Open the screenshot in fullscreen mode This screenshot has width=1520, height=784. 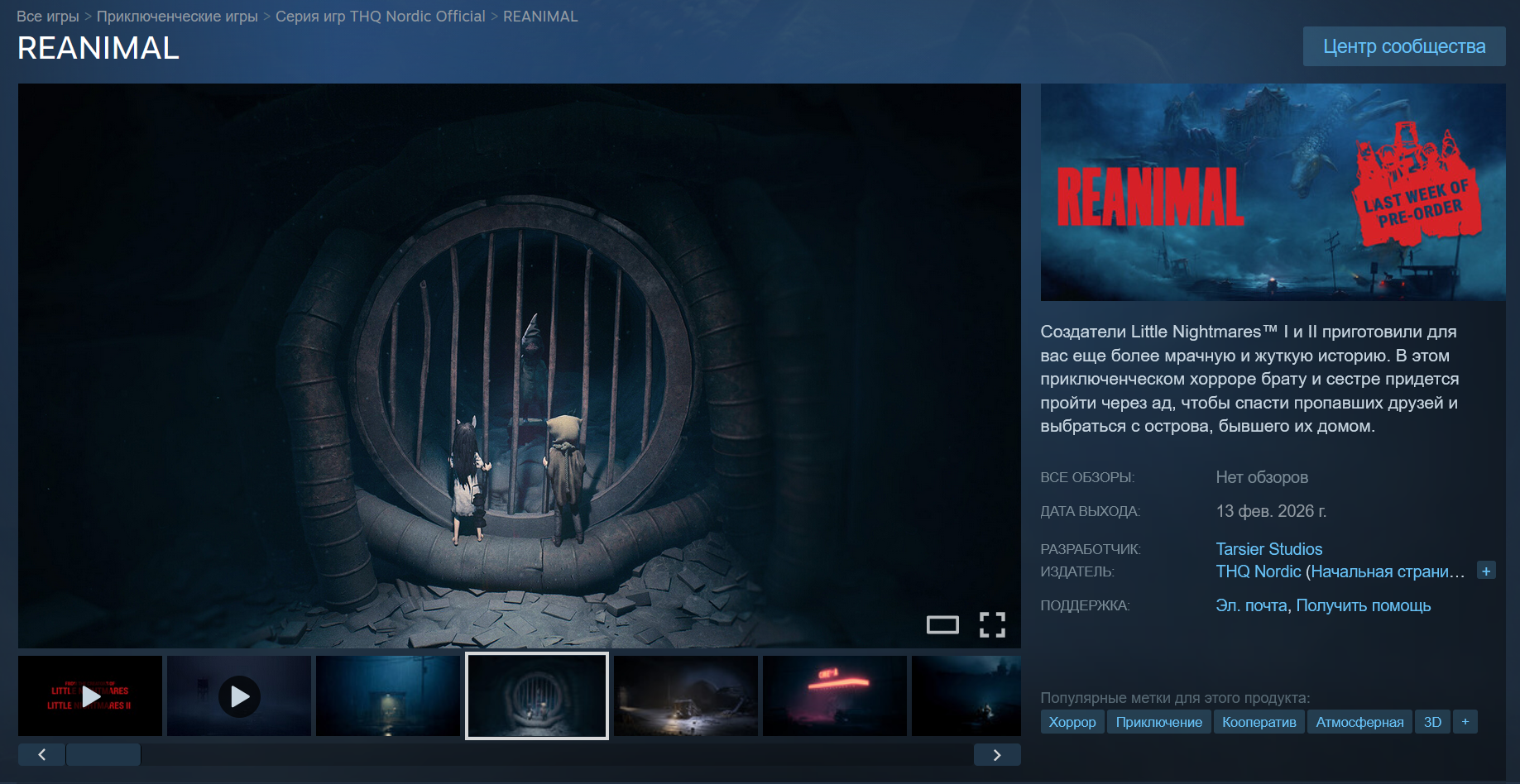(992, 624)
